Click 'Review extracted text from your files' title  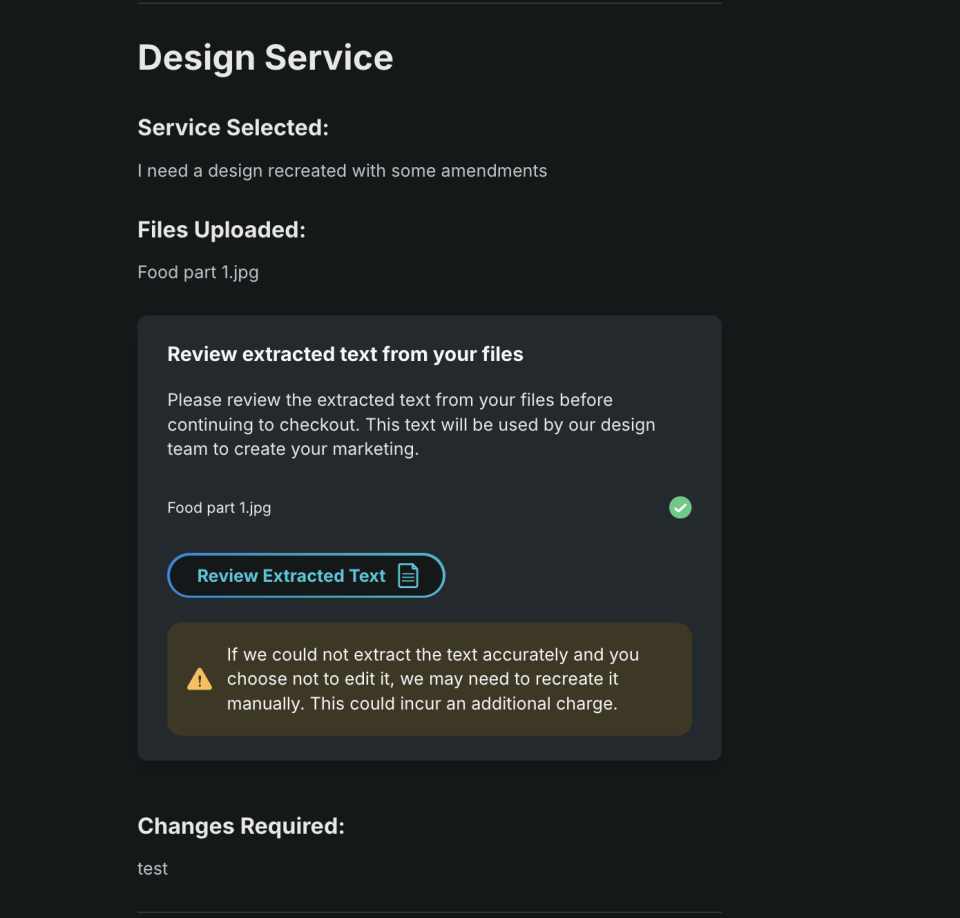(x=345, y=354)
